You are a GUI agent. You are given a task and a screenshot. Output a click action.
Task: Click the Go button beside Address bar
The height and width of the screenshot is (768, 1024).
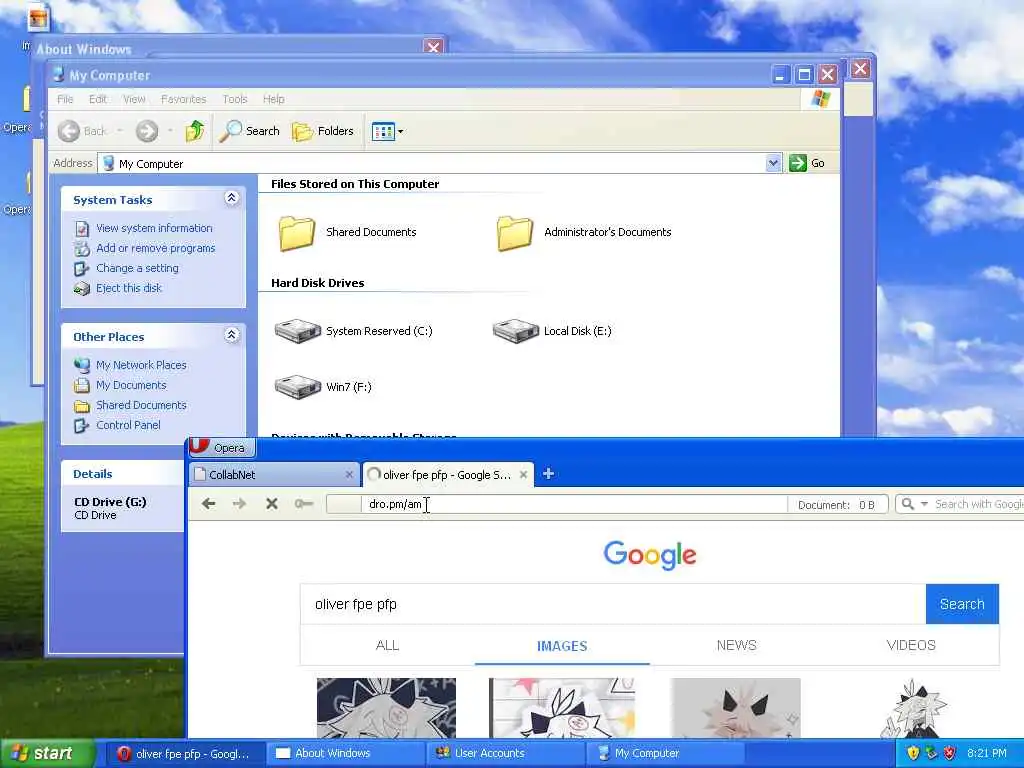pos(807,163)
